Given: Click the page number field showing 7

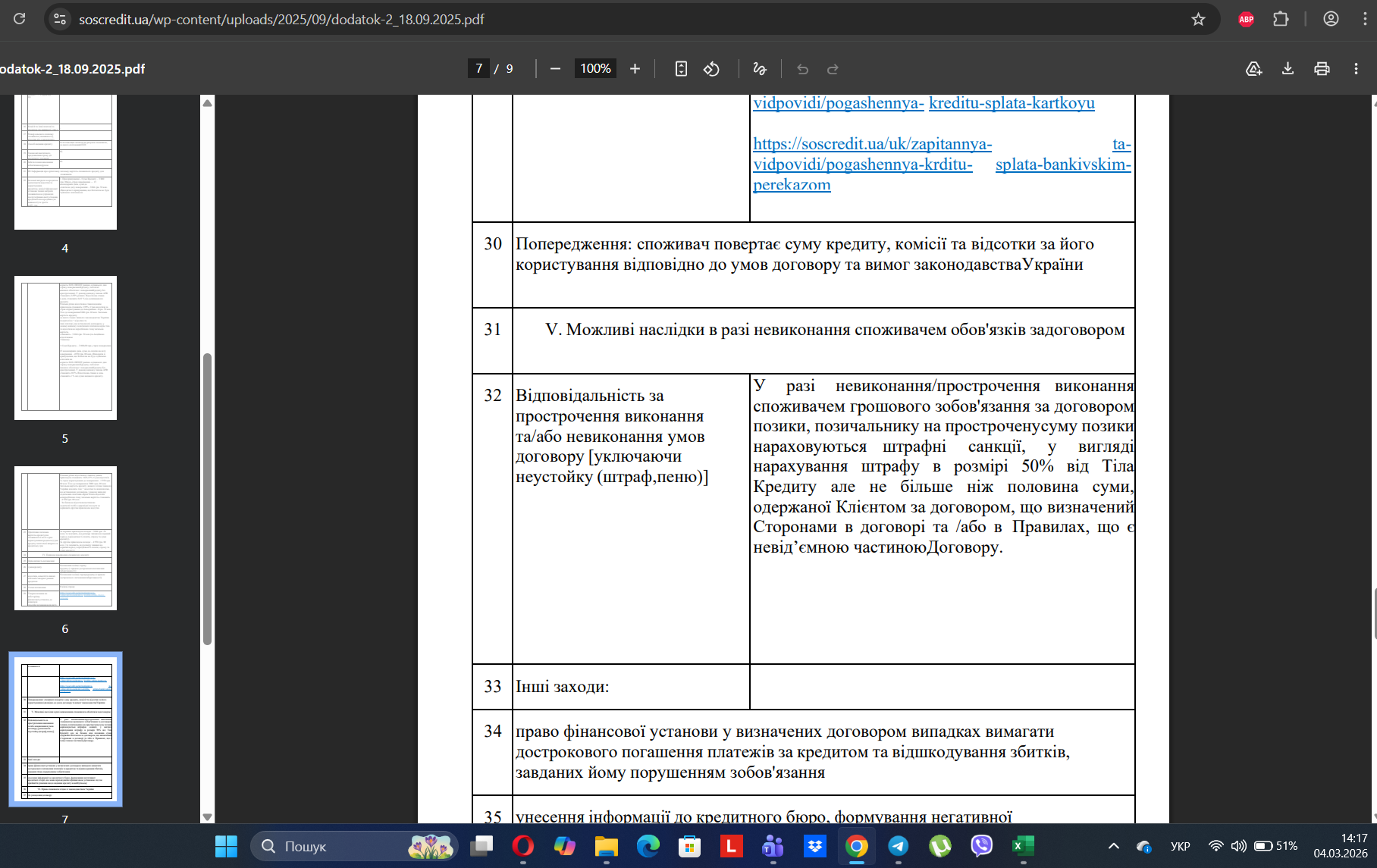Looking at the screenshot, I should click(x=478, y=68).
